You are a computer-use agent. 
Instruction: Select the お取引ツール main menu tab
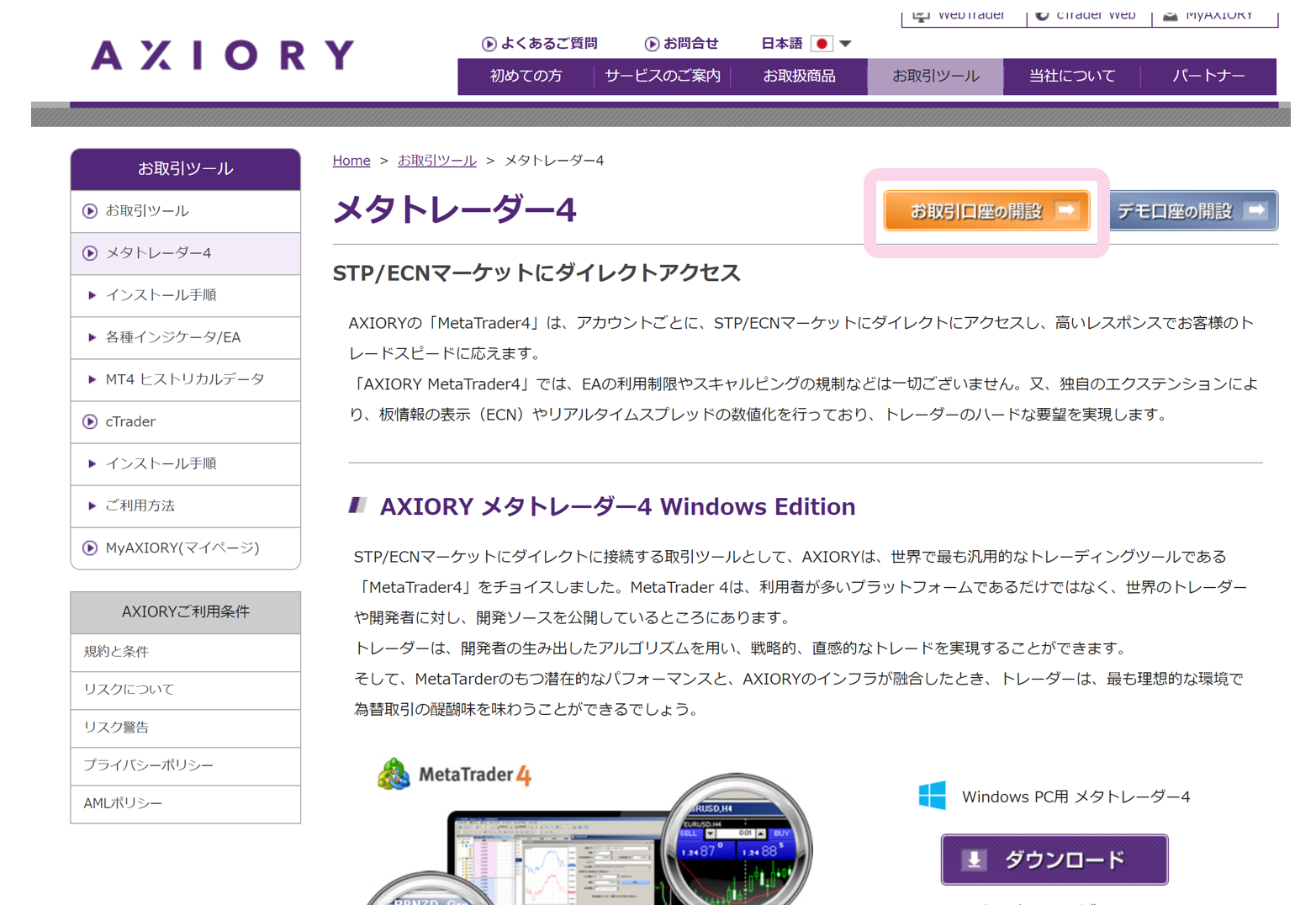point(935,76)
